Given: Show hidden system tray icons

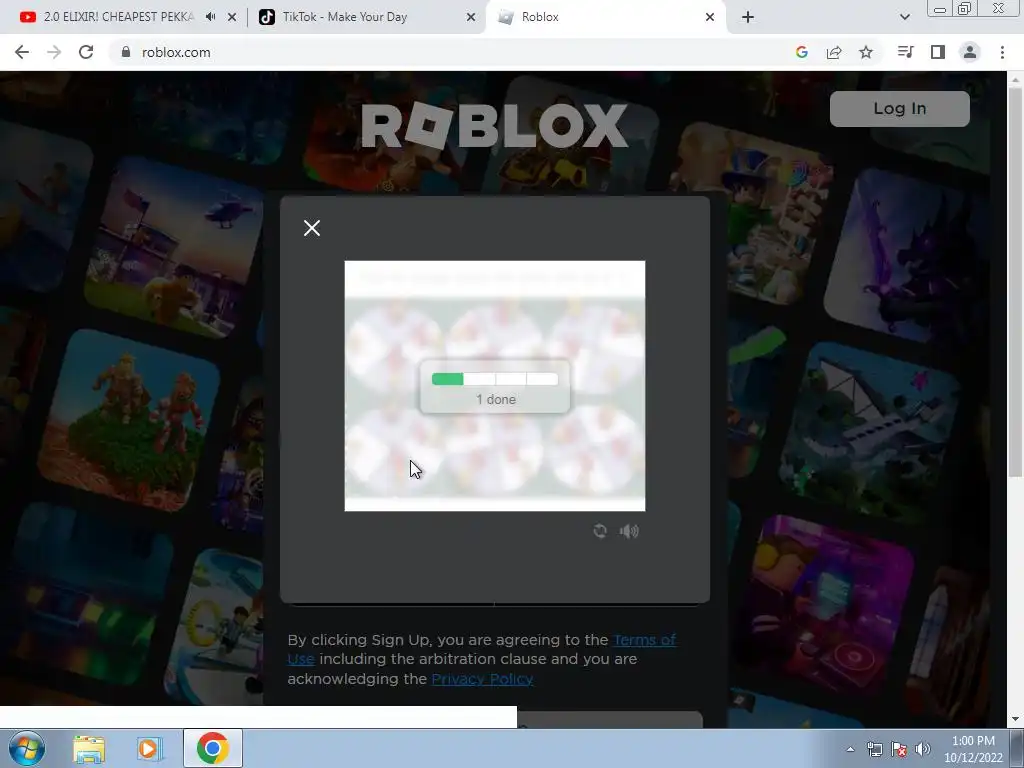Looking at the screenshot, I should pos(850,750).
